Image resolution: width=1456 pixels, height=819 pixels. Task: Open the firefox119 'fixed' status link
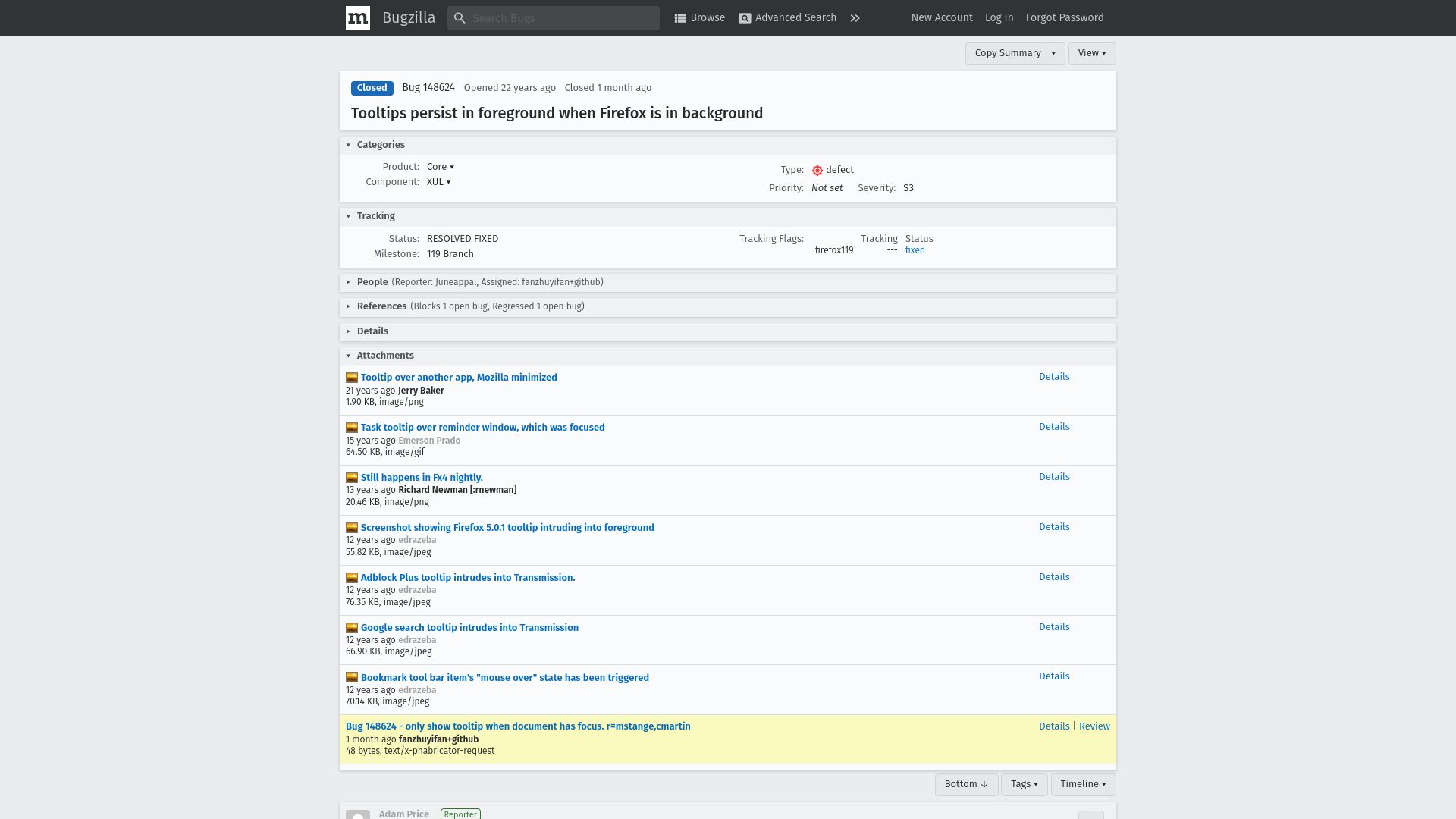coord(915,250)
